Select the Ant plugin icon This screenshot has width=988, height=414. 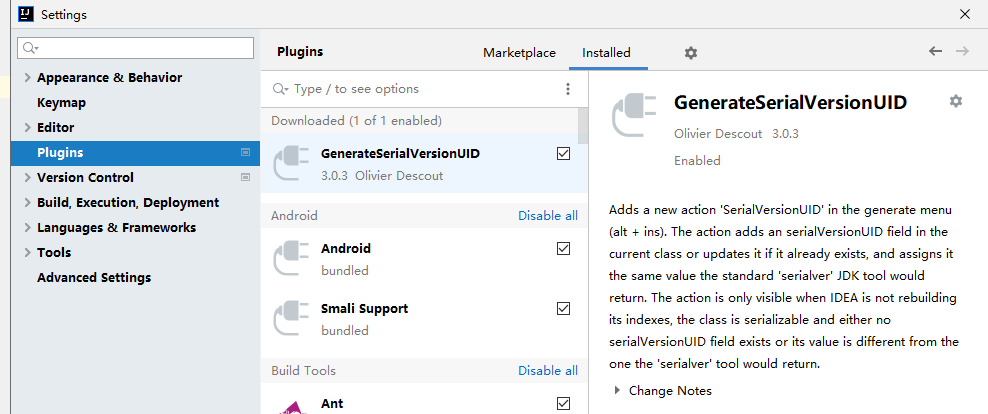(291, 405)
